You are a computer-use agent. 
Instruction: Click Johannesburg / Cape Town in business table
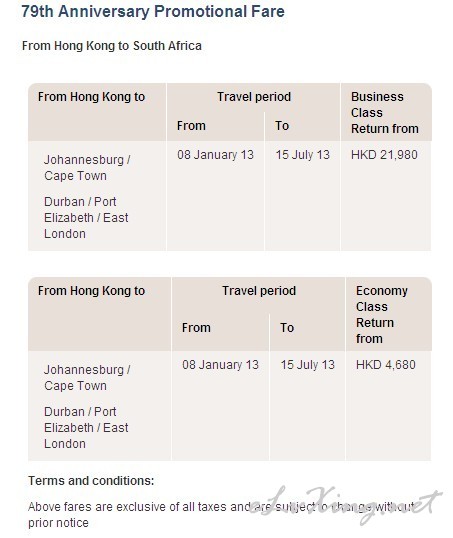87,168
